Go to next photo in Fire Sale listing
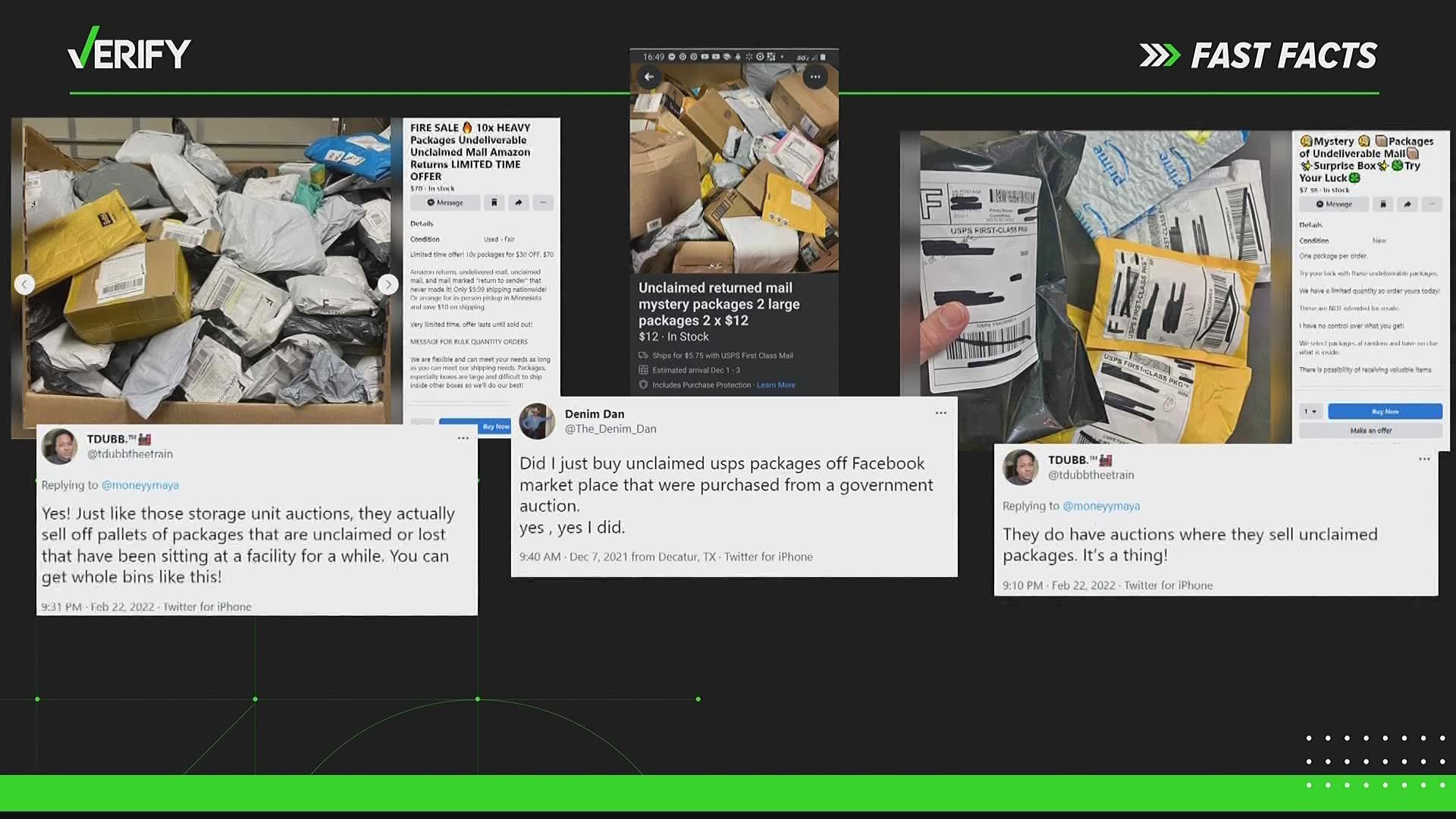 (x=388, y=284)
